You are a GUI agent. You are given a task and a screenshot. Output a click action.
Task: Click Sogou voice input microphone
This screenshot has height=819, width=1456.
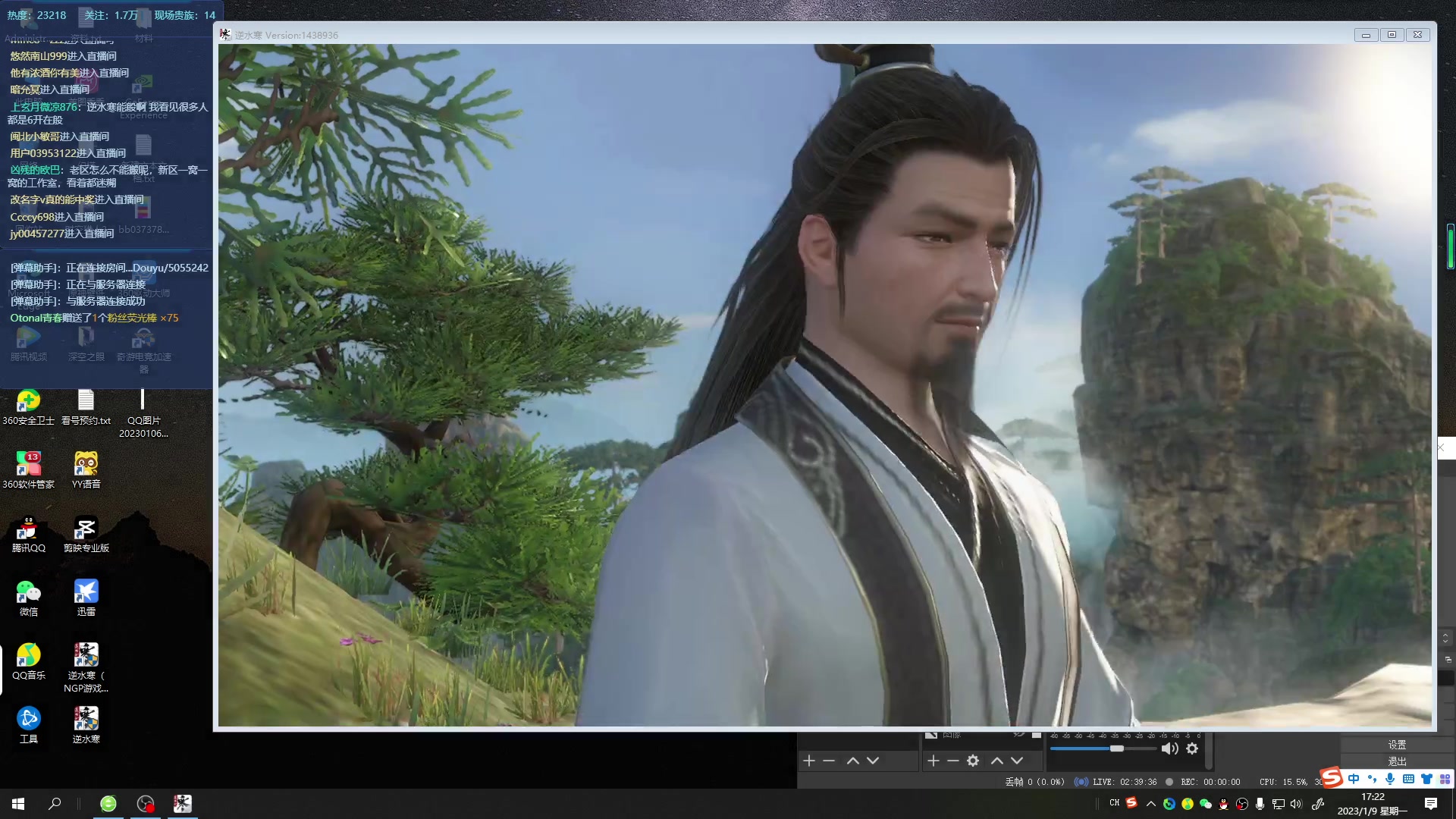[1390, 779]
